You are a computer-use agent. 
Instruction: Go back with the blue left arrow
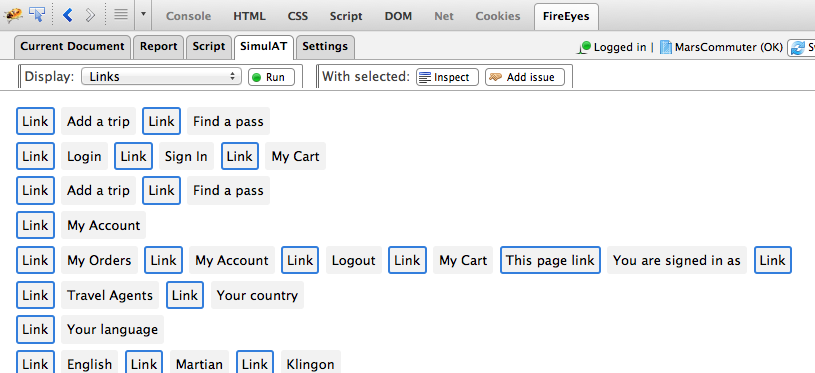coord(67,15)
